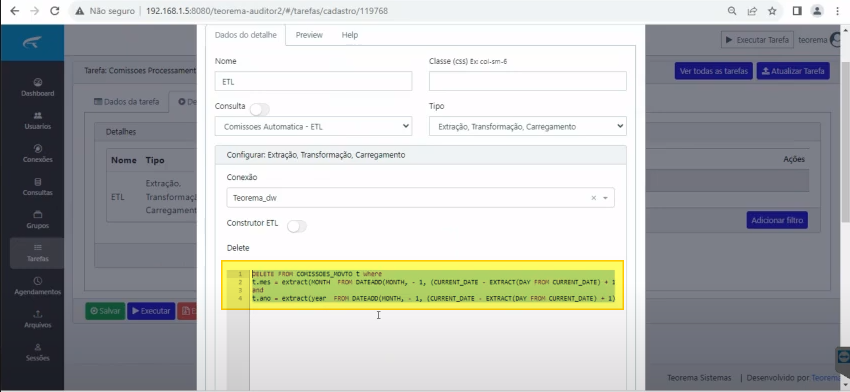
Task: Click the Teorema logo icon
Action: [32, 43]
